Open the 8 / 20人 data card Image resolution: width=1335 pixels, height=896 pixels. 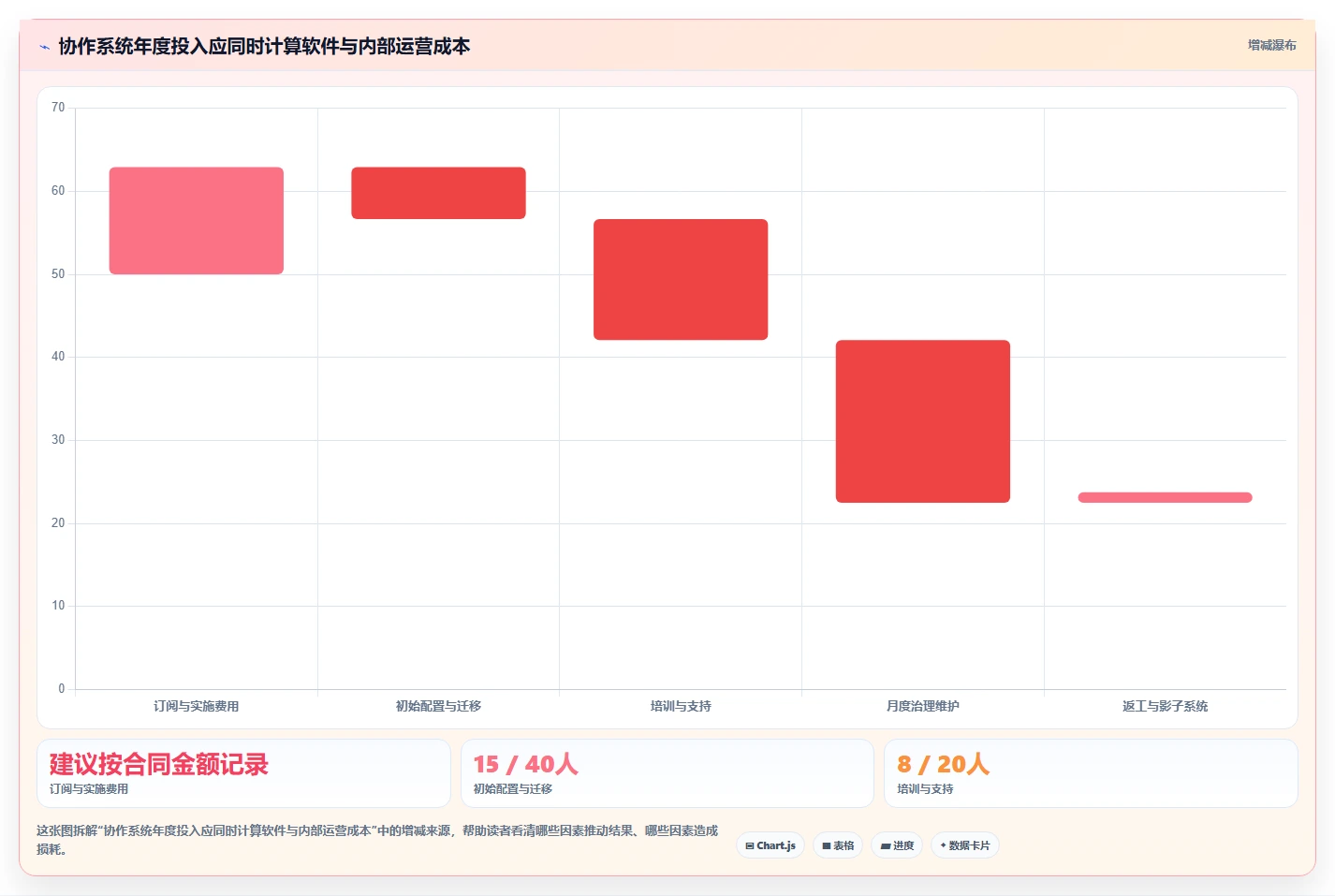[x=1091, y=773]
